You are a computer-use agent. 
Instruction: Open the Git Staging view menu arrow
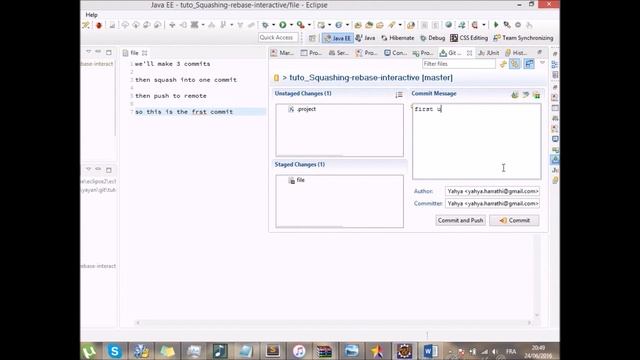click(542, 62)
